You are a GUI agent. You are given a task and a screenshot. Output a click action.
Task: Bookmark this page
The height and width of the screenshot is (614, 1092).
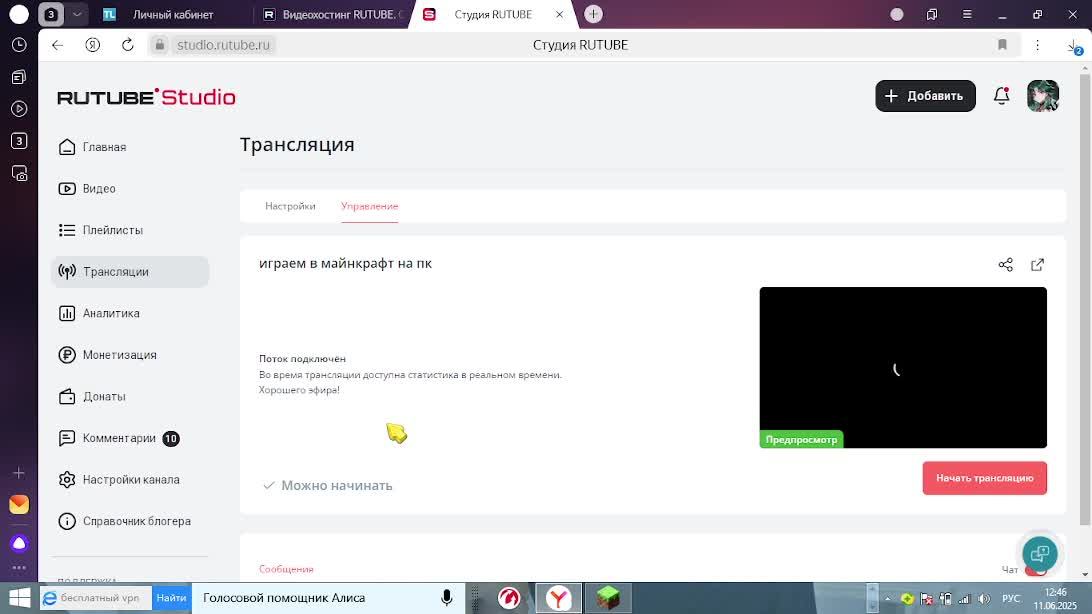(x=1002, y=45)
